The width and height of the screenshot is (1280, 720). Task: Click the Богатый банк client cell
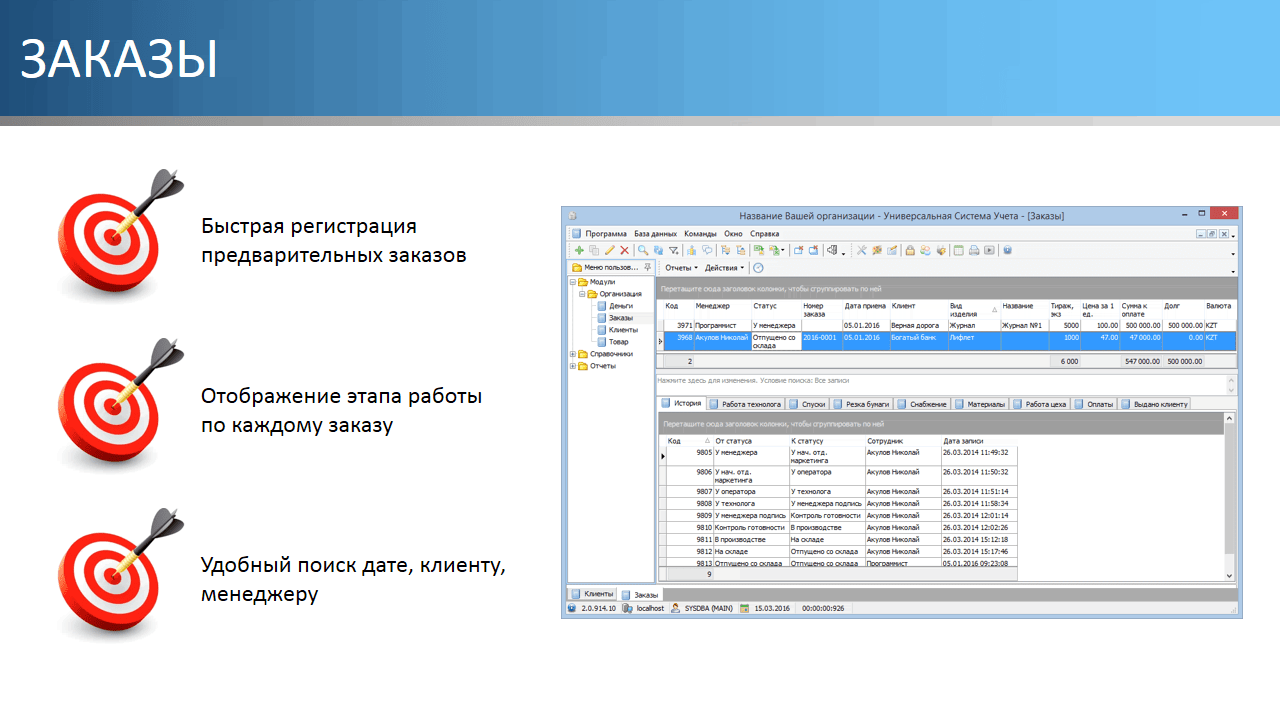(x=918, y=341)
